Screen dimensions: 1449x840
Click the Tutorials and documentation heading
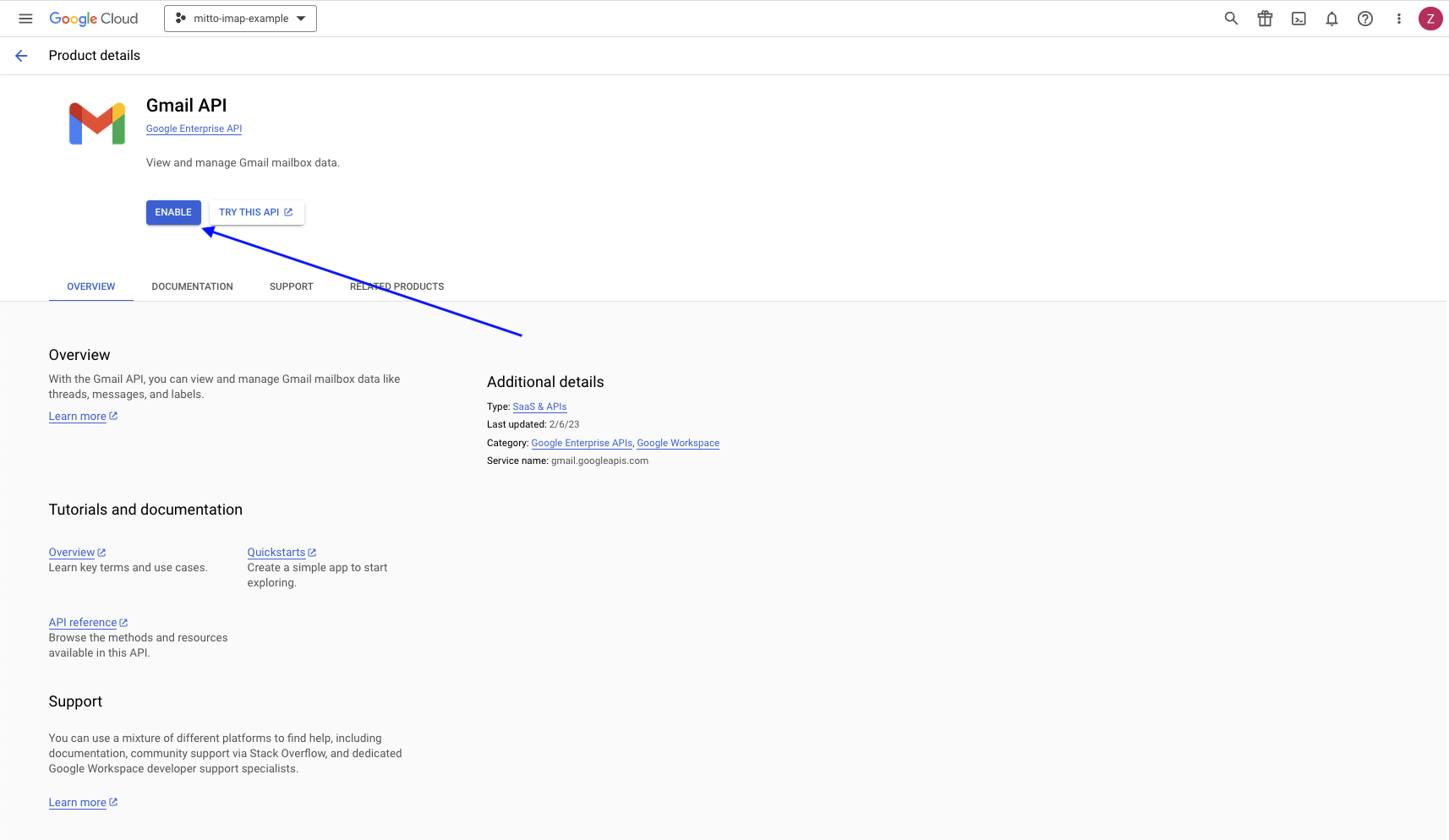coord(145,510)
